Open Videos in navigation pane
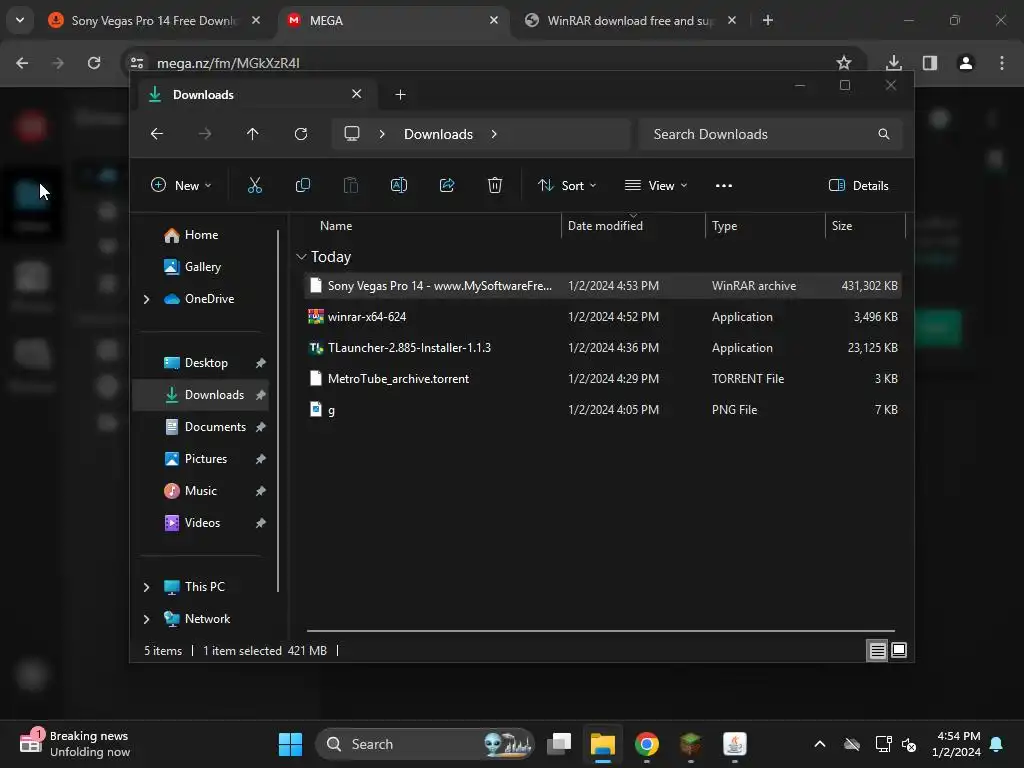This screenshot has width=1024, height=768. click(x=202, y=523)
